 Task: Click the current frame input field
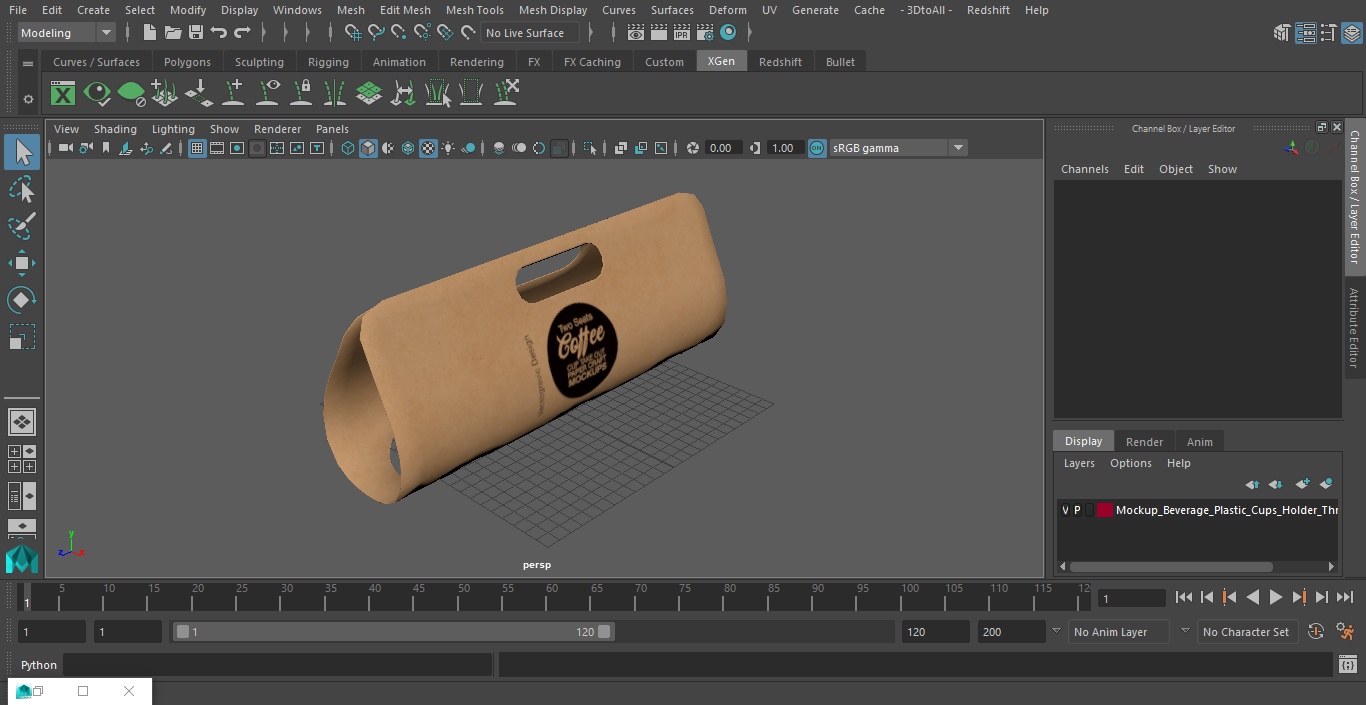coord(1131,599)
